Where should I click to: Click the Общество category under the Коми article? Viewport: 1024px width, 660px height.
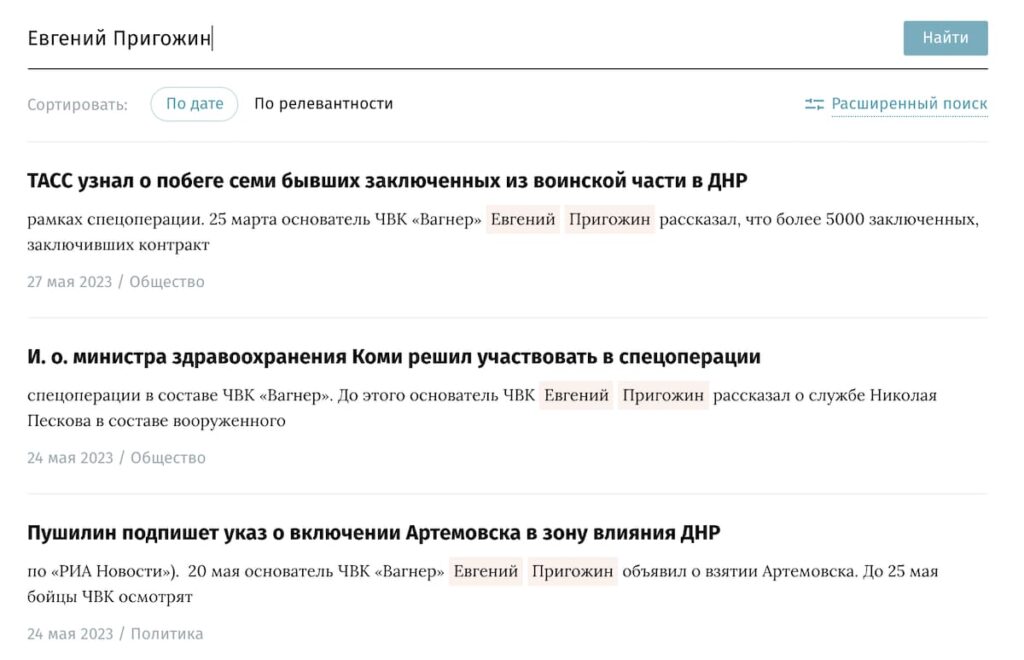point(167,458)
